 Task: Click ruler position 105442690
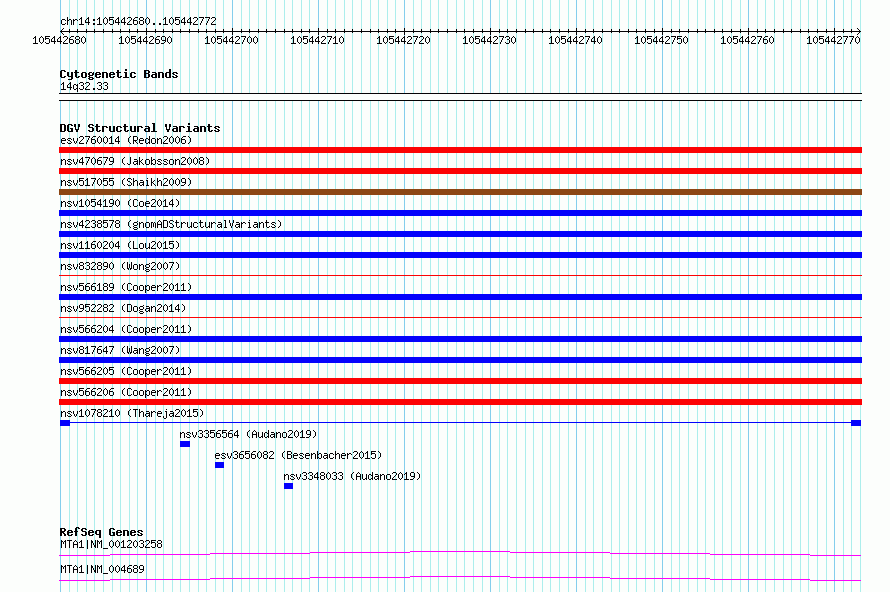(x=145, y=40)
